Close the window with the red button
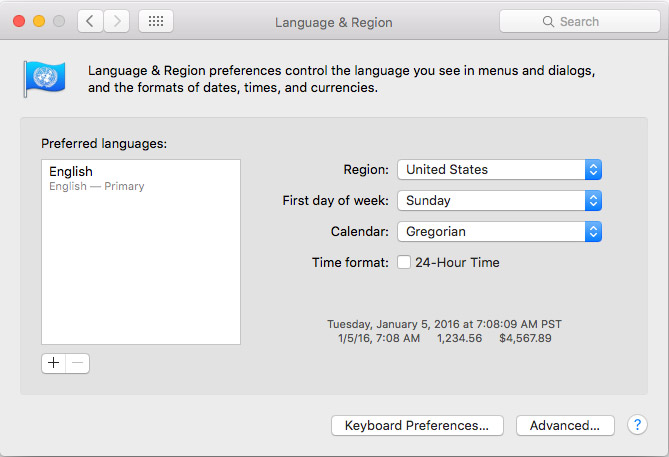 pos(19,21)
